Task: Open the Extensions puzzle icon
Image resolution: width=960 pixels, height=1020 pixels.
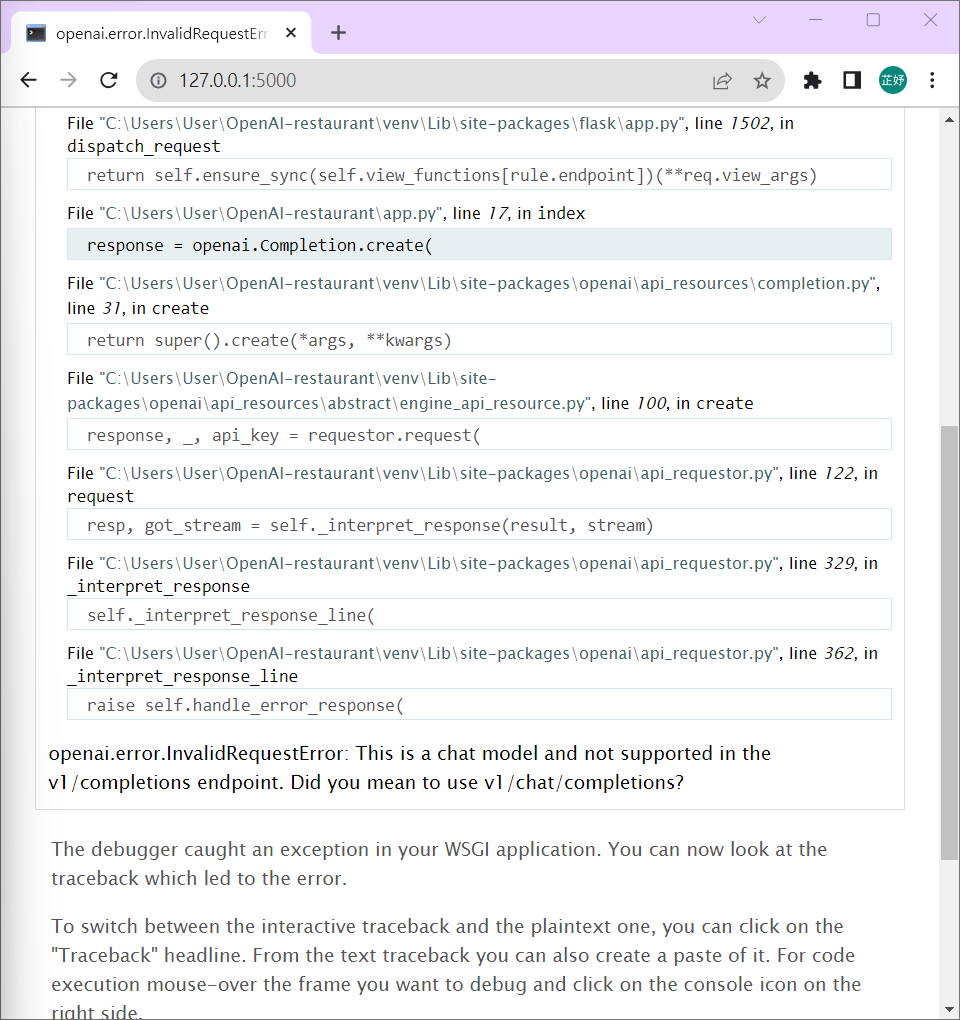Action: pyautogui.click(x=812, y=81)
